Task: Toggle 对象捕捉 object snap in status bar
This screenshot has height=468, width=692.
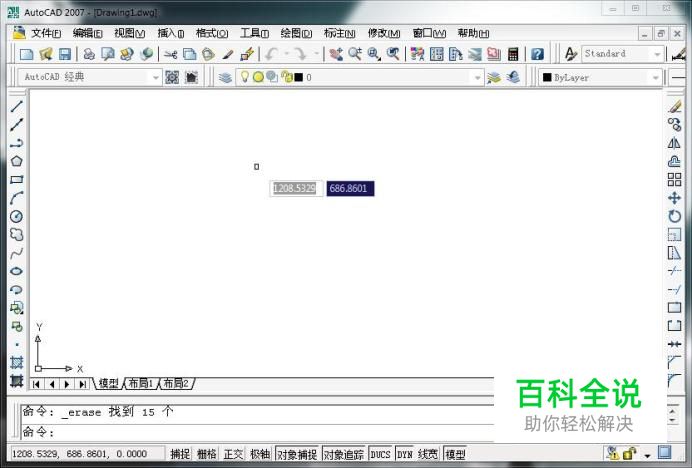Action: pyautogui.click(x=297, y=454)
